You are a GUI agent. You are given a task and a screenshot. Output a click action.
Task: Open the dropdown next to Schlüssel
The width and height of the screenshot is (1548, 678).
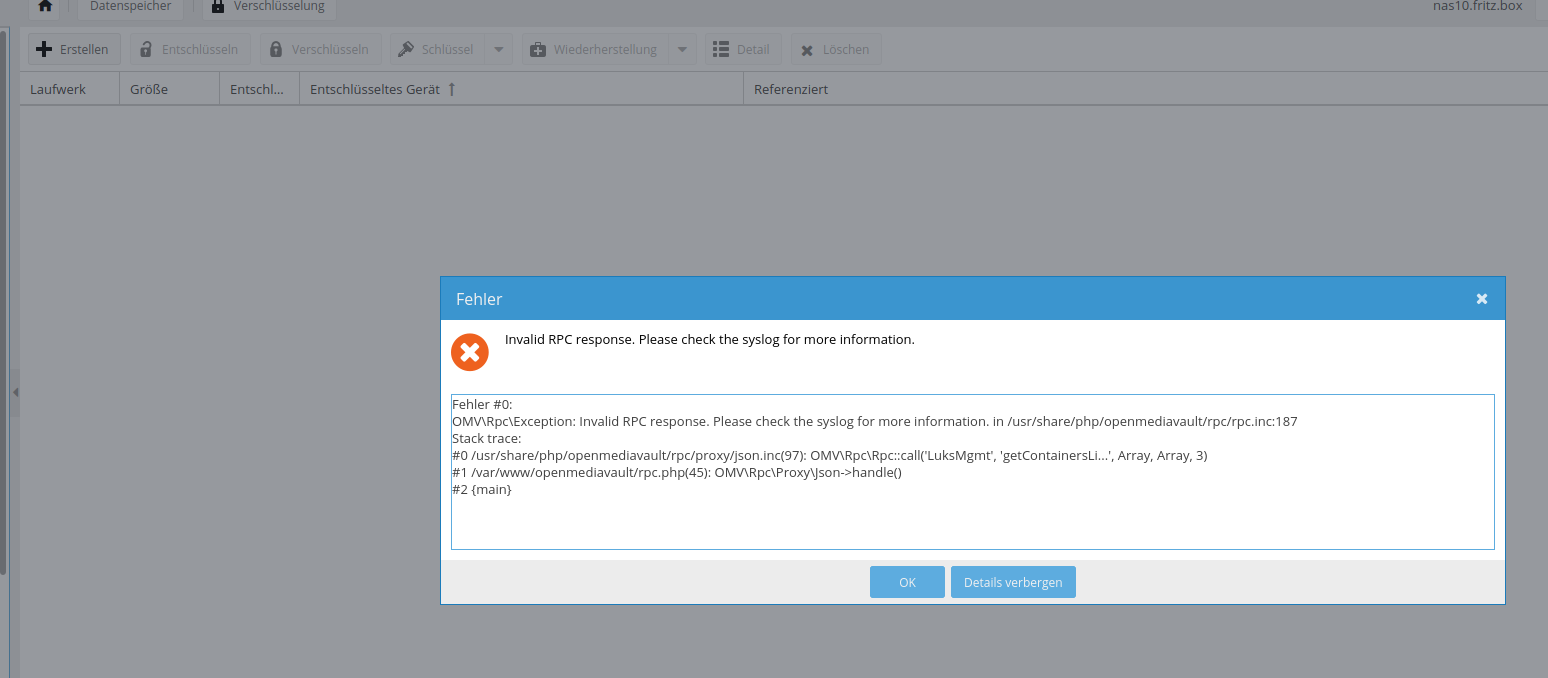pos(498,48)
